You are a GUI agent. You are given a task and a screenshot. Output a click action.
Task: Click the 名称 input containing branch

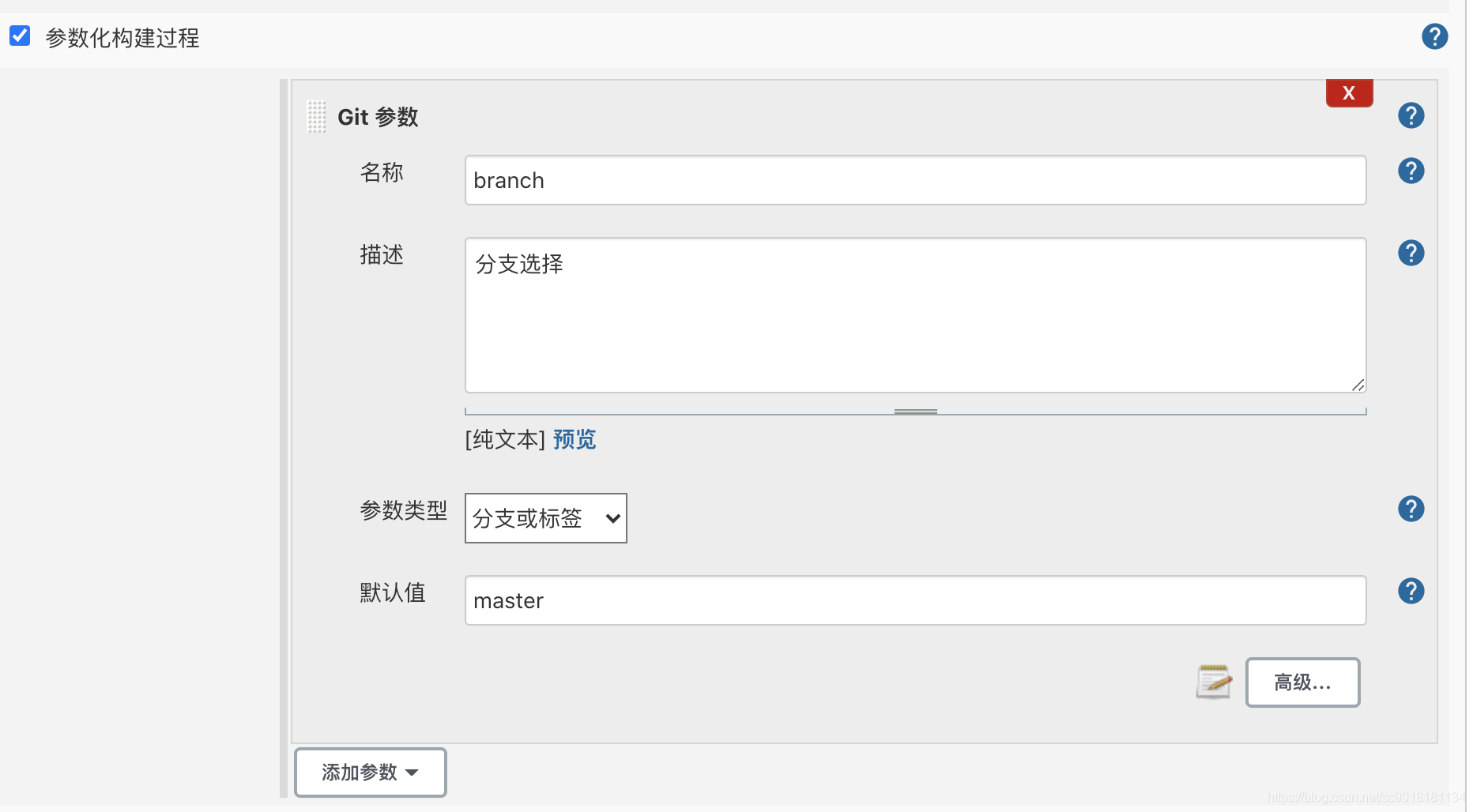point(915,180)
